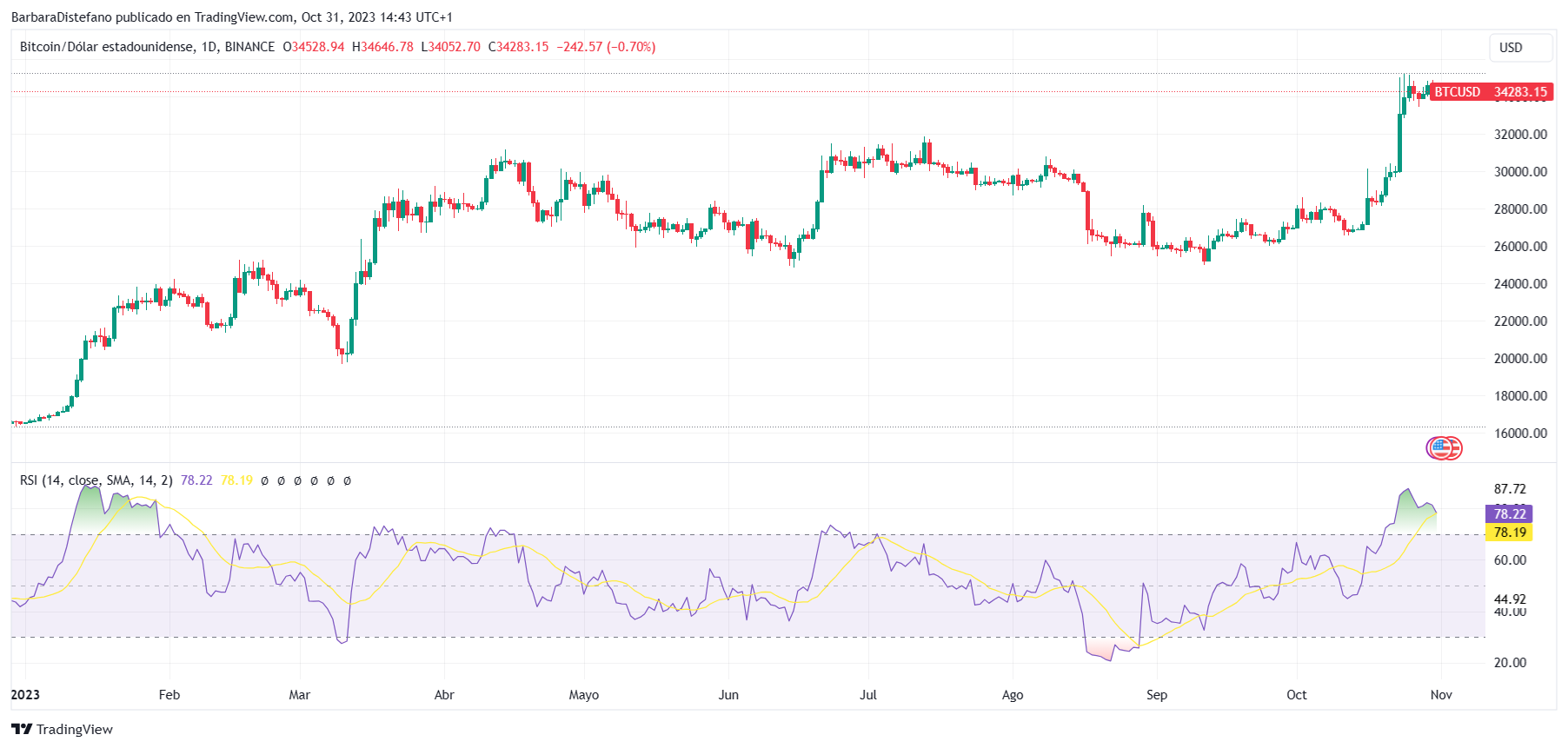Click the purple 78.22 RSI axis tag
The image size is (1568, 748).
1508,514
